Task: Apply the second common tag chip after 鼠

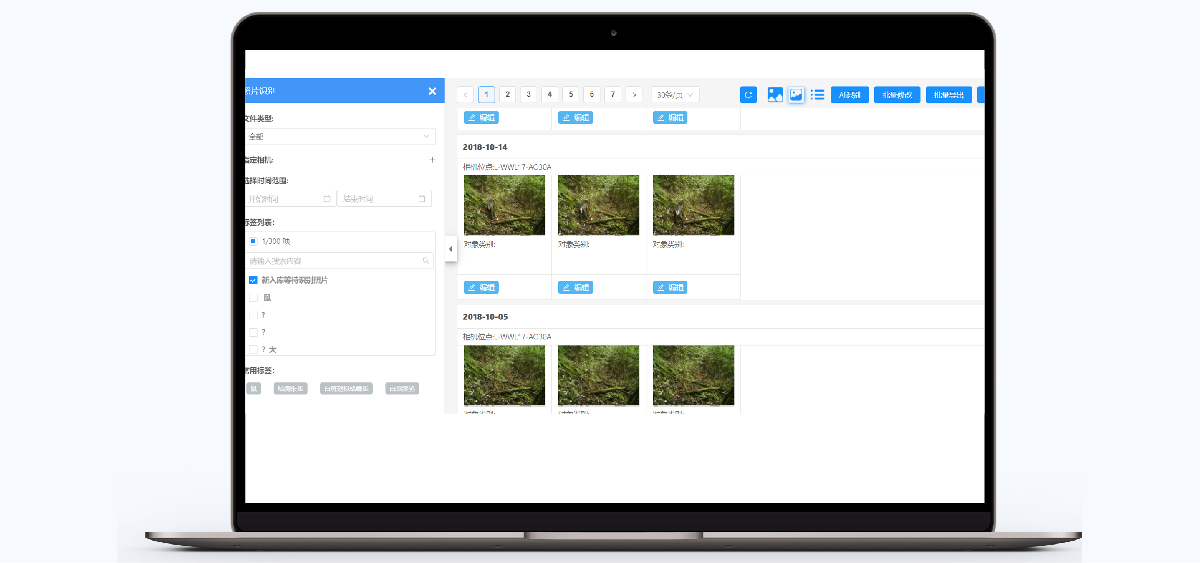Action: (x=291, y=388)
